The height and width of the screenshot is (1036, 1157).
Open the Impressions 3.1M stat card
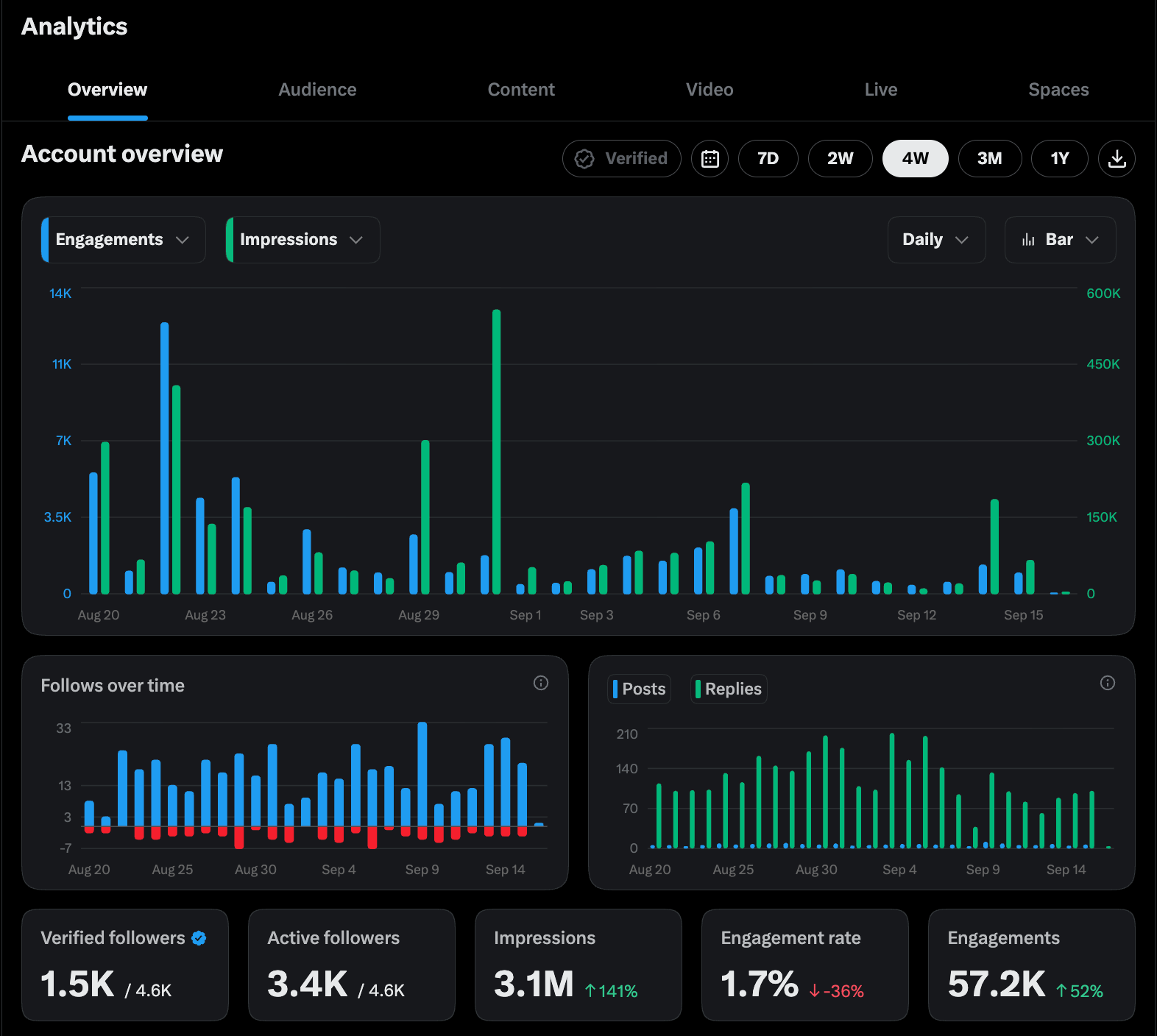(578, 965)
